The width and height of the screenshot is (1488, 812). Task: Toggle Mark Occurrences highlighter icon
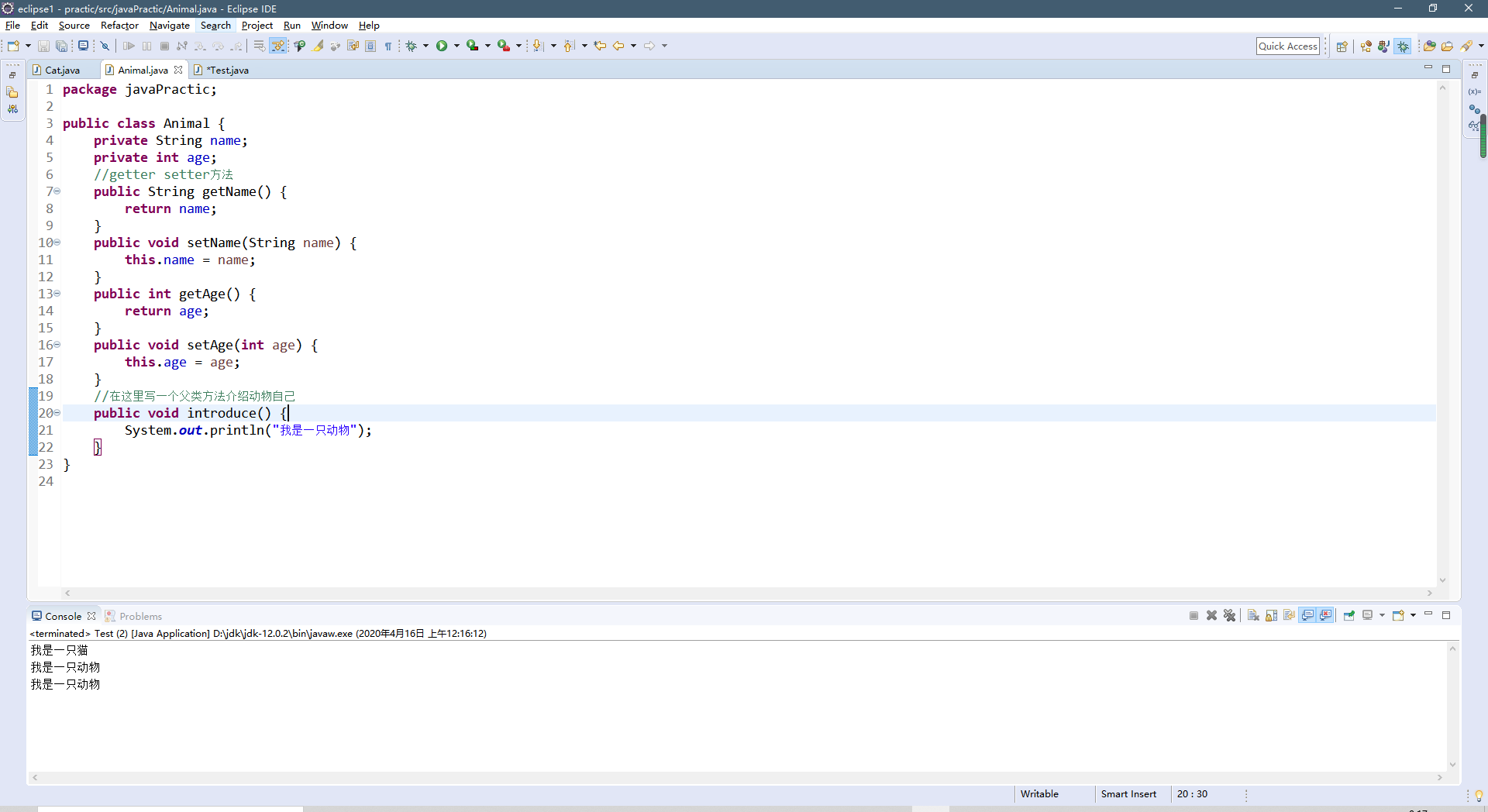(x=318, y=46)
